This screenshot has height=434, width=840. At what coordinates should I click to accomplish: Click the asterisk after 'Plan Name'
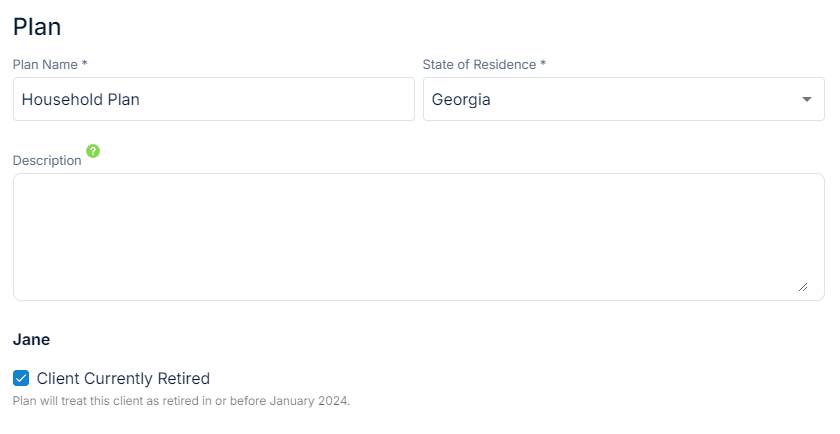click(85, 64)
